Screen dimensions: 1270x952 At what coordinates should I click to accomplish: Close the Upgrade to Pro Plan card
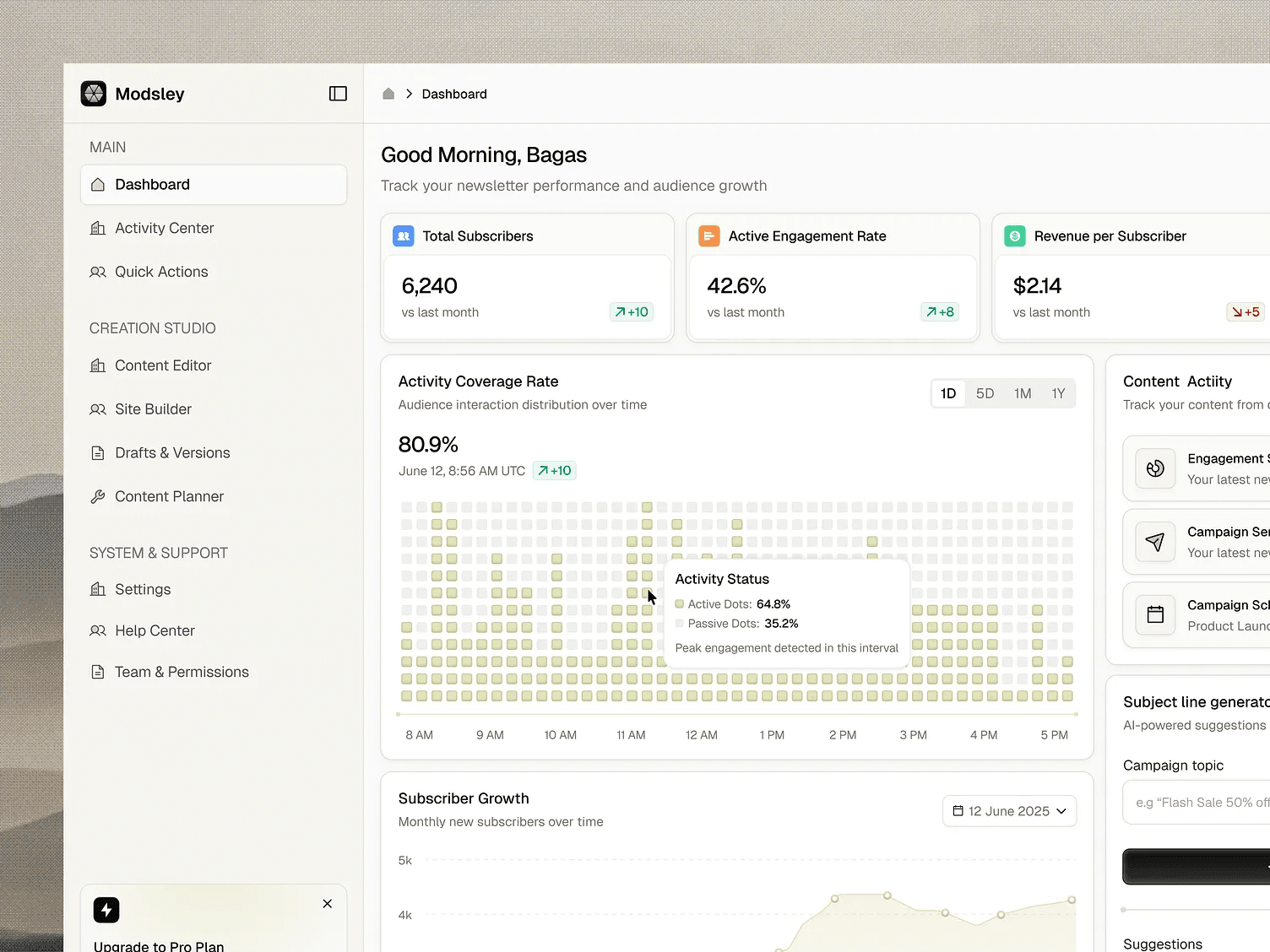pos(328,904)
